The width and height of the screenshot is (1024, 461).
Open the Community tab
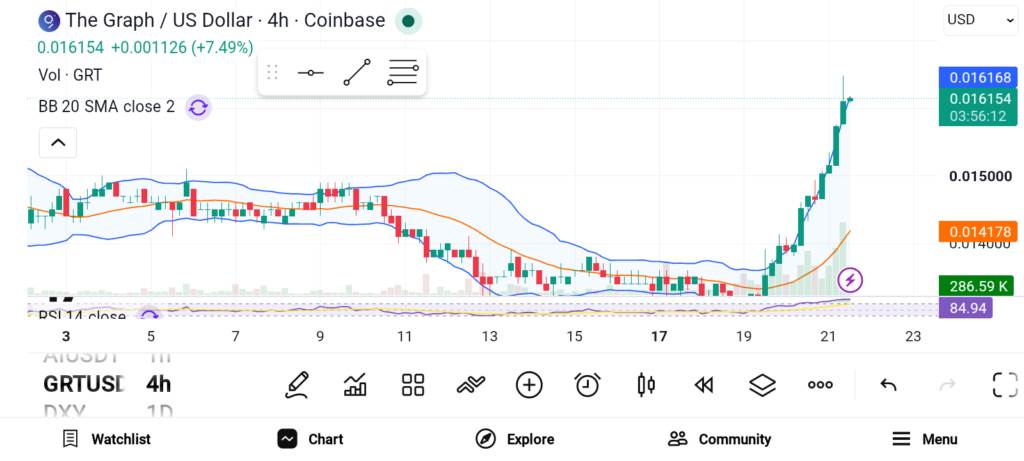pyautogui.click(x=720, y=439)
